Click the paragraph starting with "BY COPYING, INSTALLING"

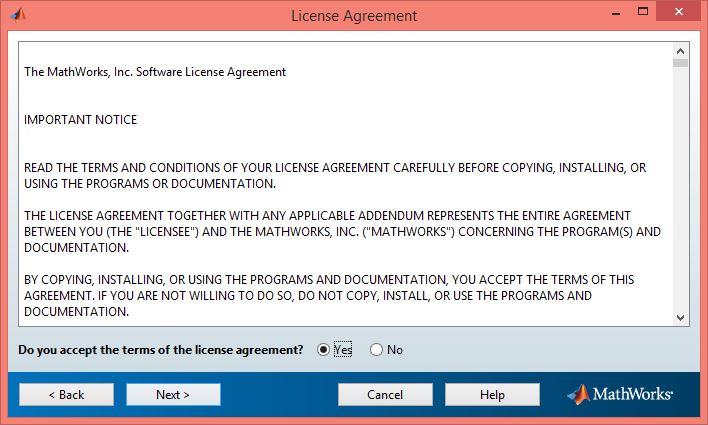tap(329, 295)
